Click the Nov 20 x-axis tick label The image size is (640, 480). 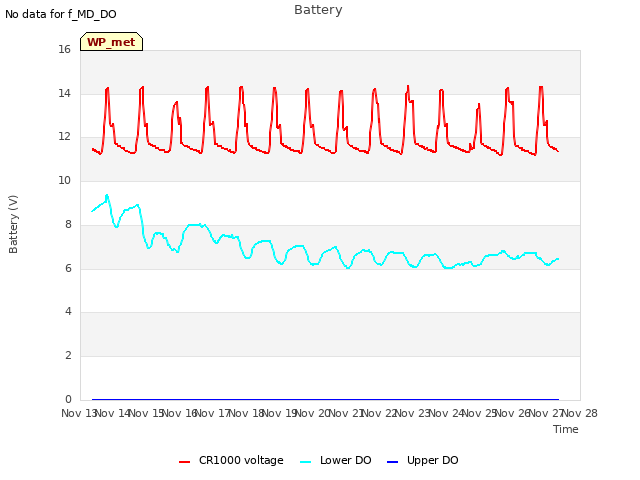(x=313, y=413)
